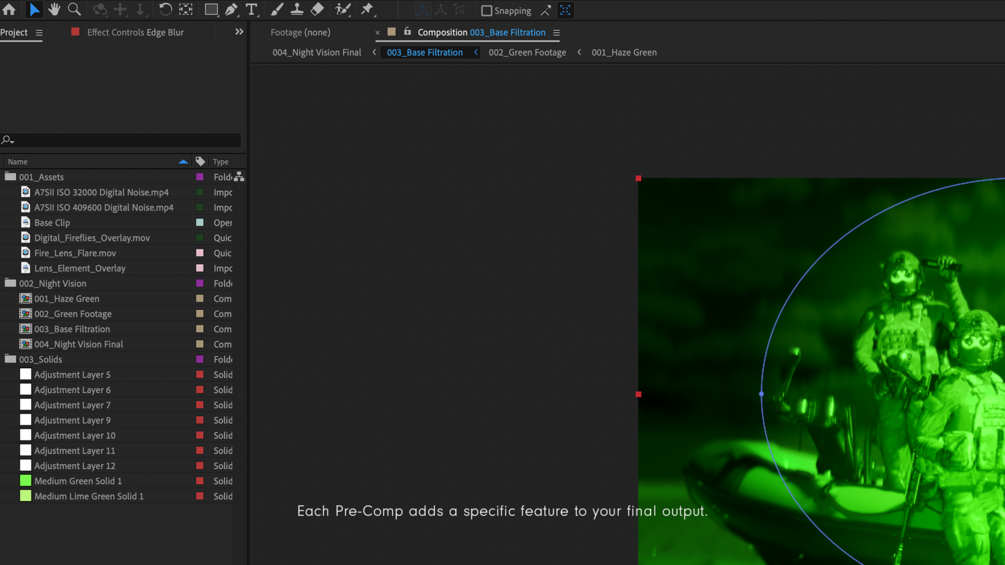Select the Eraser tool
Screen dimensions: 1005x565
[x=317, y=10]
